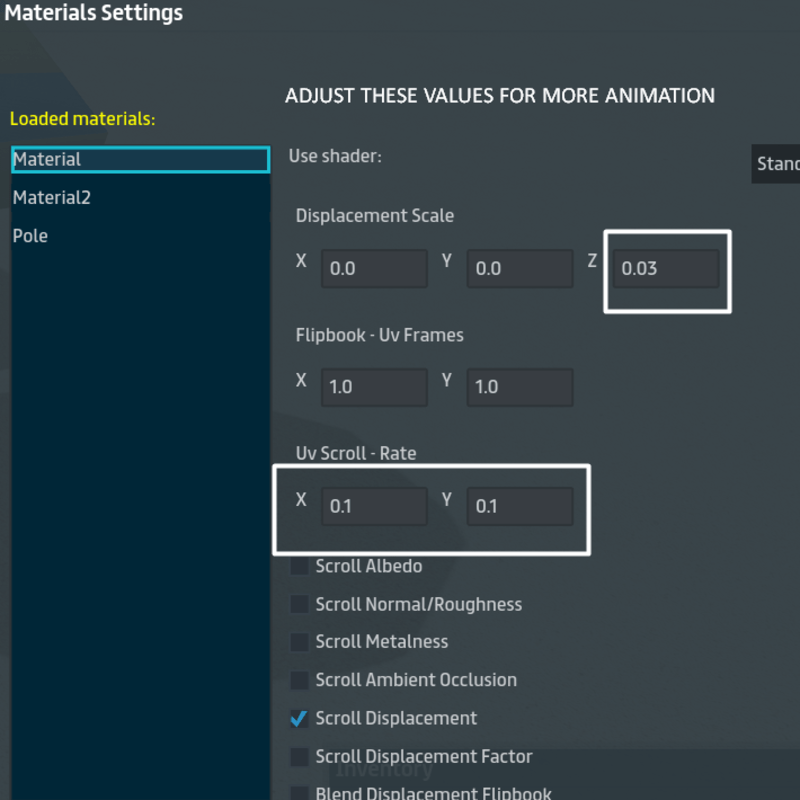This screenshot has width=800, height=800.
Task: Focus the Flipbook Uv Frames Y field
Action: [x=520, y=387]
